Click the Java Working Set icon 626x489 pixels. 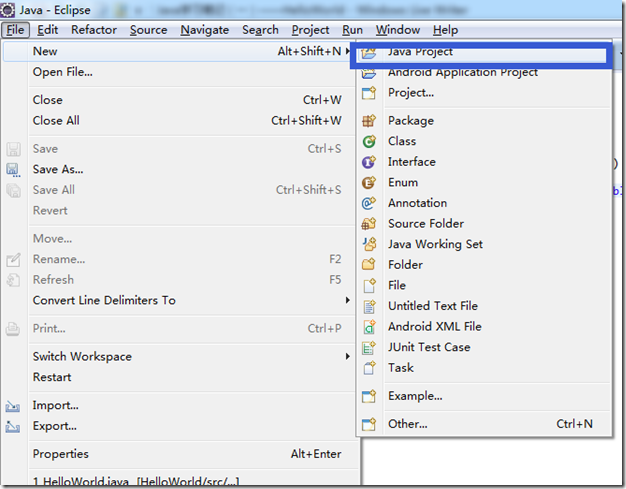pyautogui.click(x=369, y=244)
